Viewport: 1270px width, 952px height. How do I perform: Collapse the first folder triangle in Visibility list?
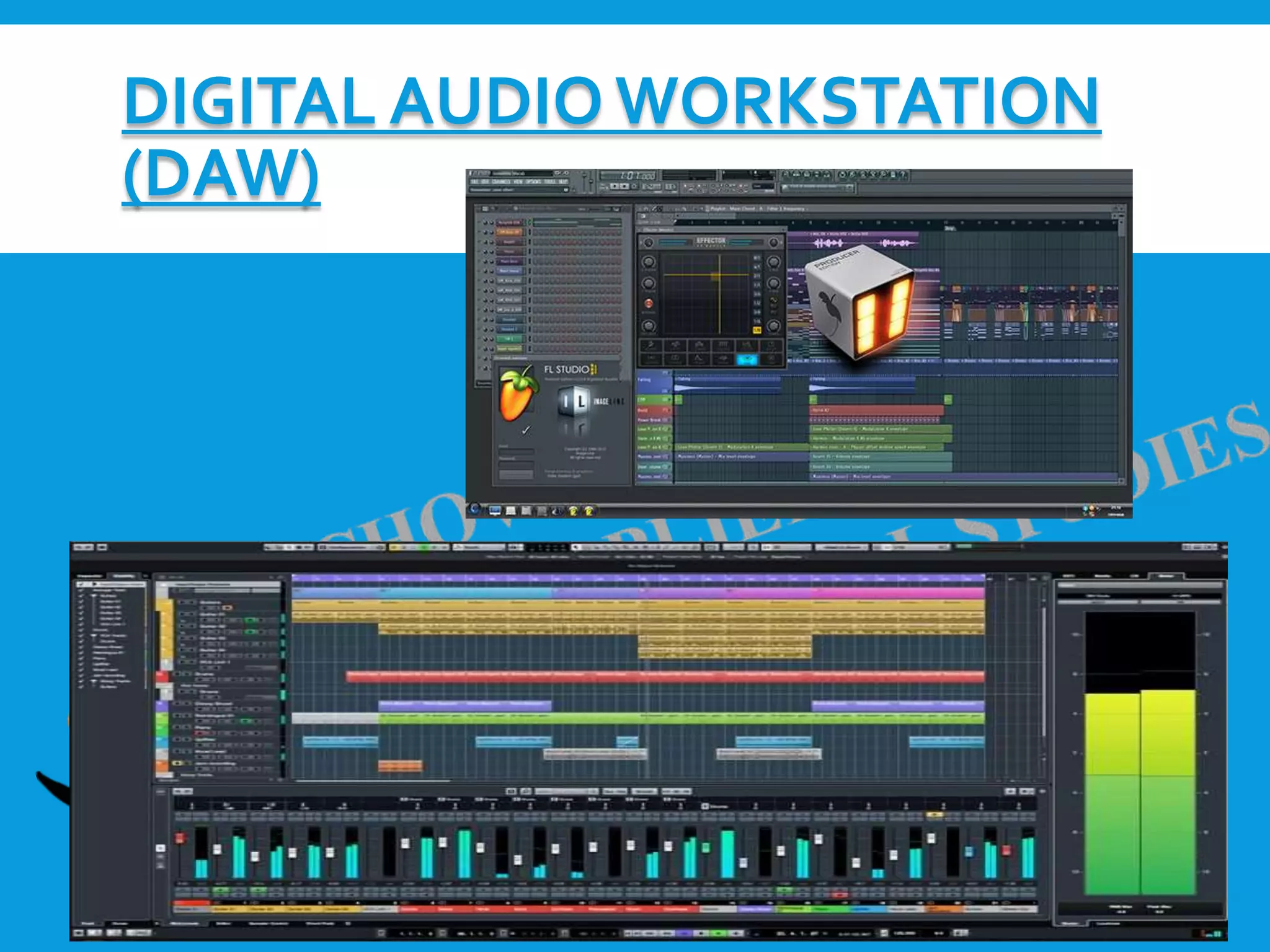(x=95, y=595)
